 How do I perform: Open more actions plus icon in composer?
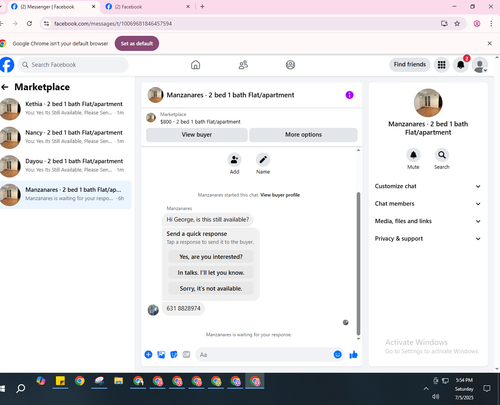(148, 354)
